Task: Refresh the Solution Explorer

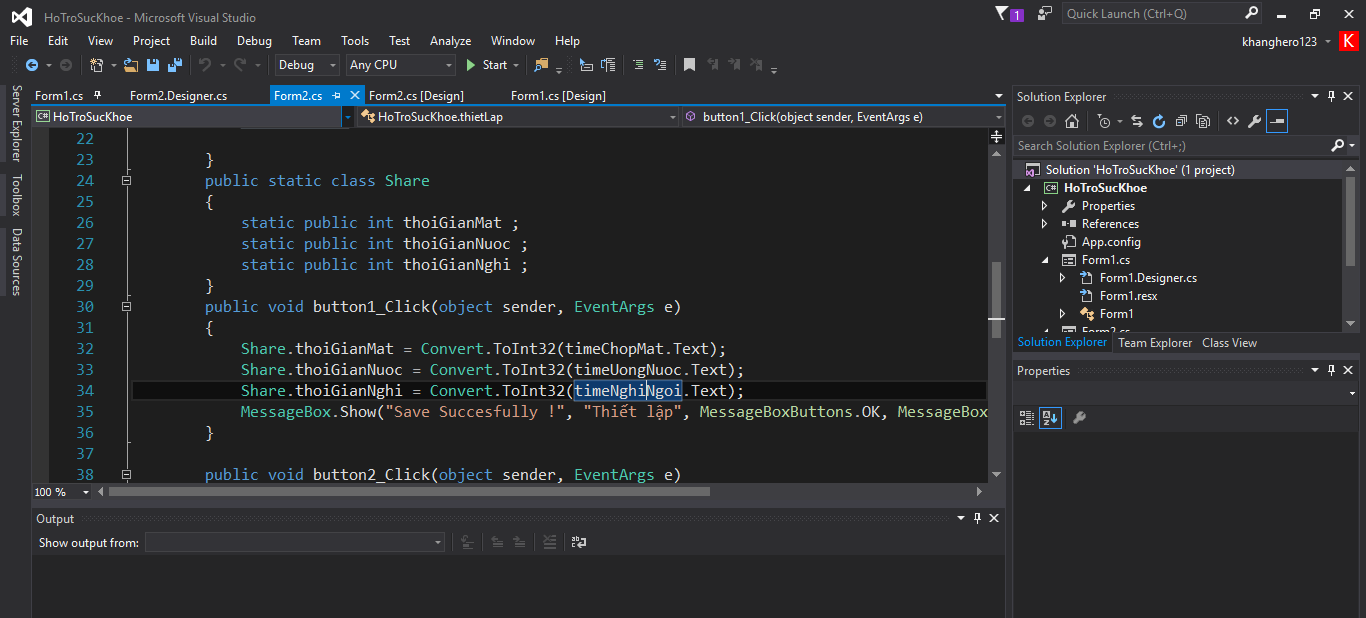Action: coord(1159,121)
